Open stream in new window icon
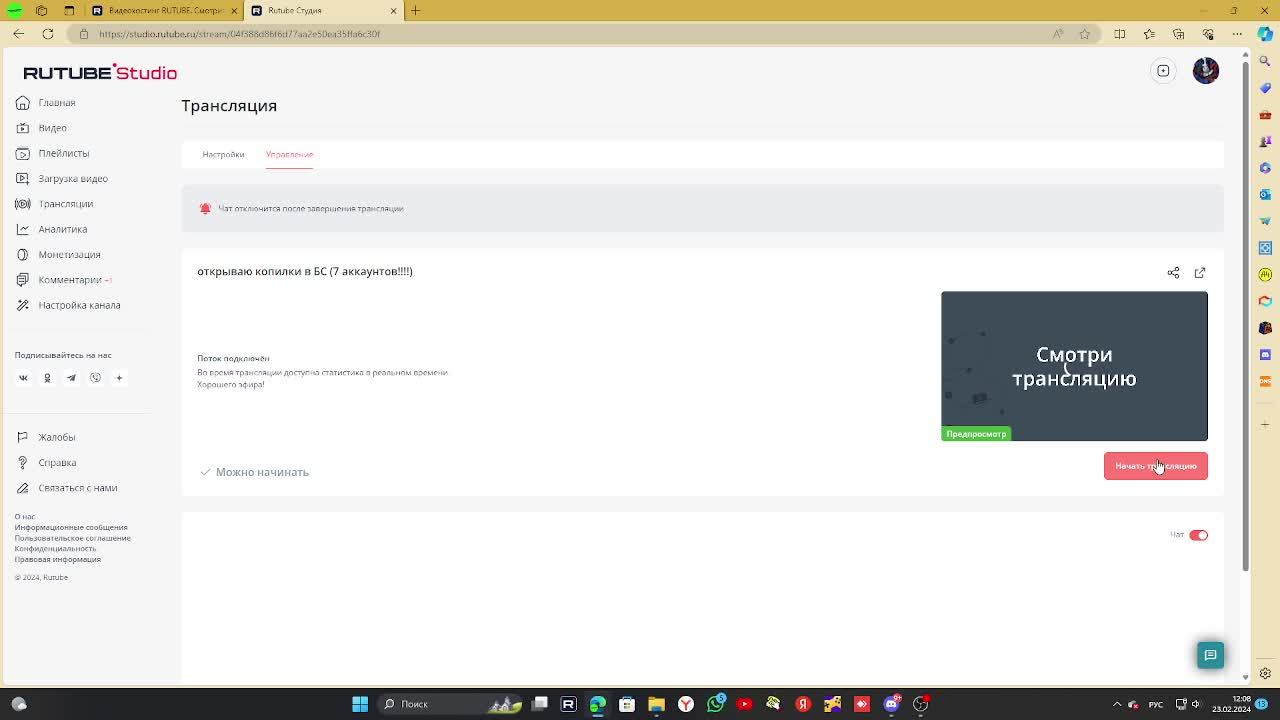The width and height of the screenshot is (1280, 720). coord(1200,272)
